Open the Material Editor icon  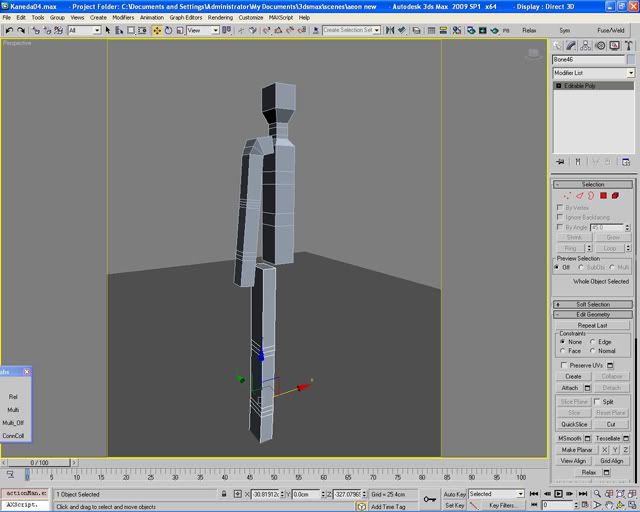[x=456, y=30]
